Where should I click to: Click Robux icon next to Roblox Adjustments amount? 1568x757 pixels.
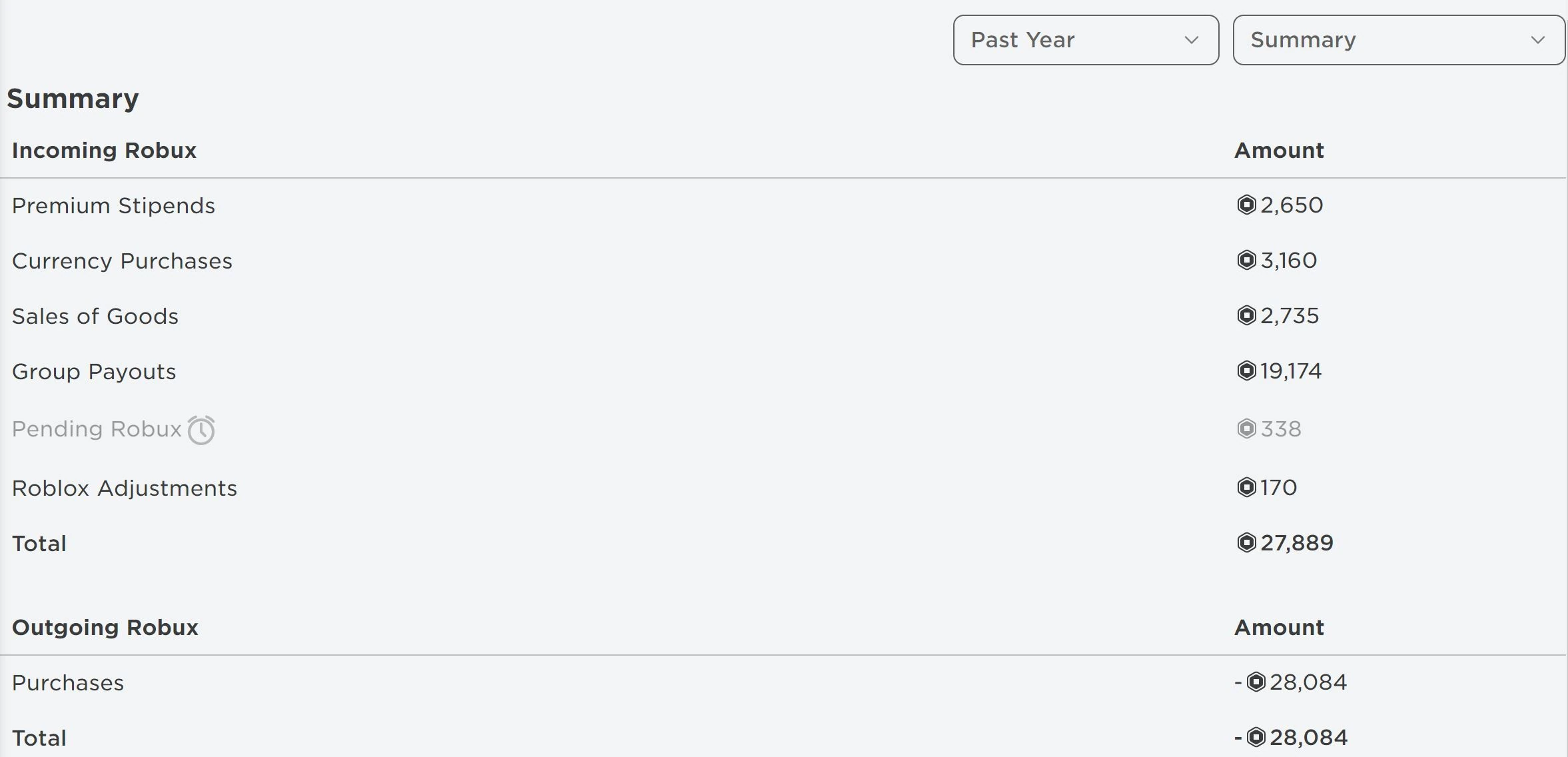(x=1246, y=487)
